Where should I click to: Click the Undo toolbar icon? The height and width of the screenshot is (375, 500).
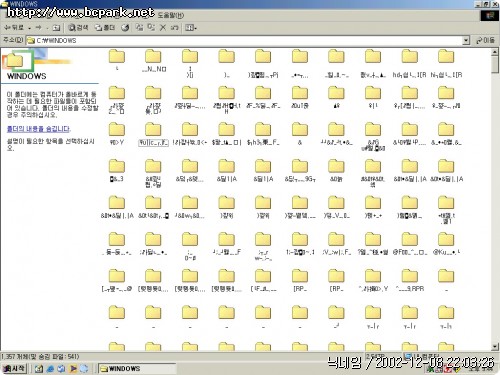click(x=174, y=28)
